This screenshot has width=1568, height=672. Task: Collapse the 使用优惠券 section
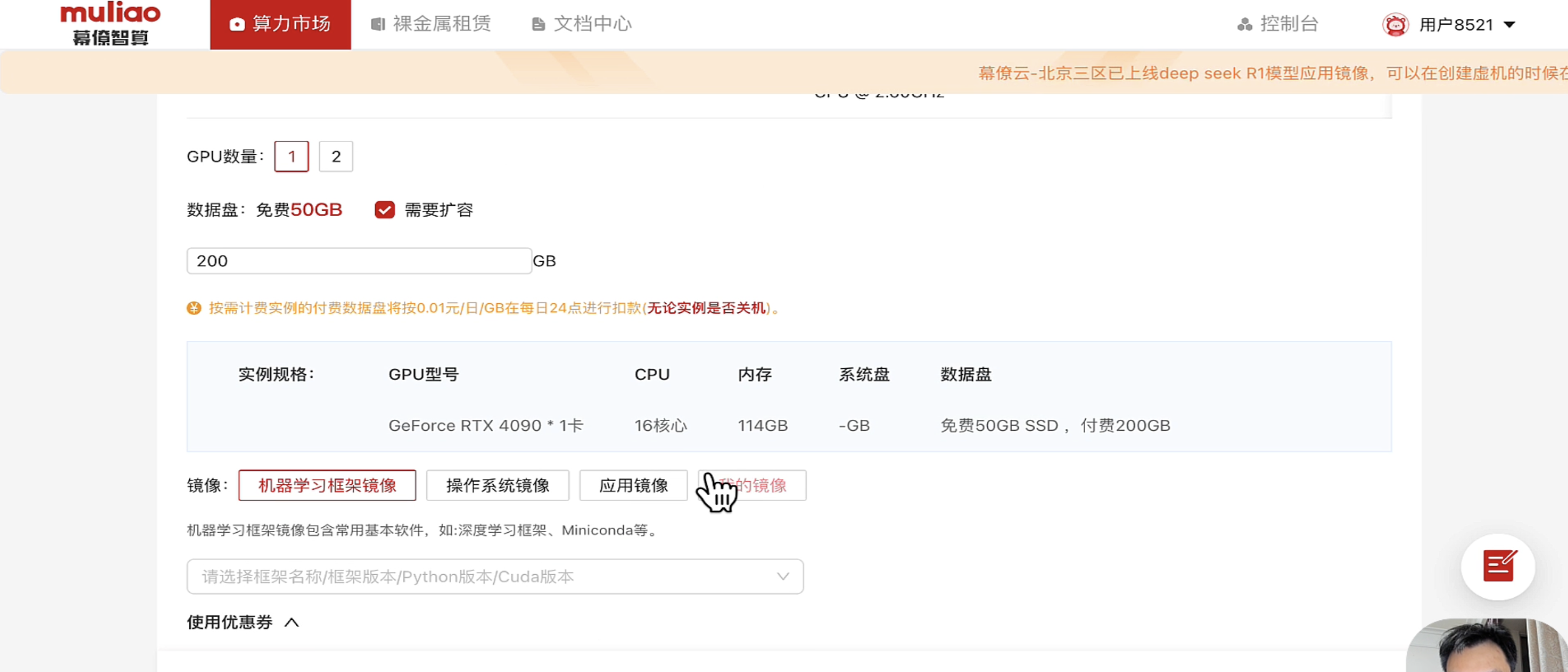click(x=291, y=622)
